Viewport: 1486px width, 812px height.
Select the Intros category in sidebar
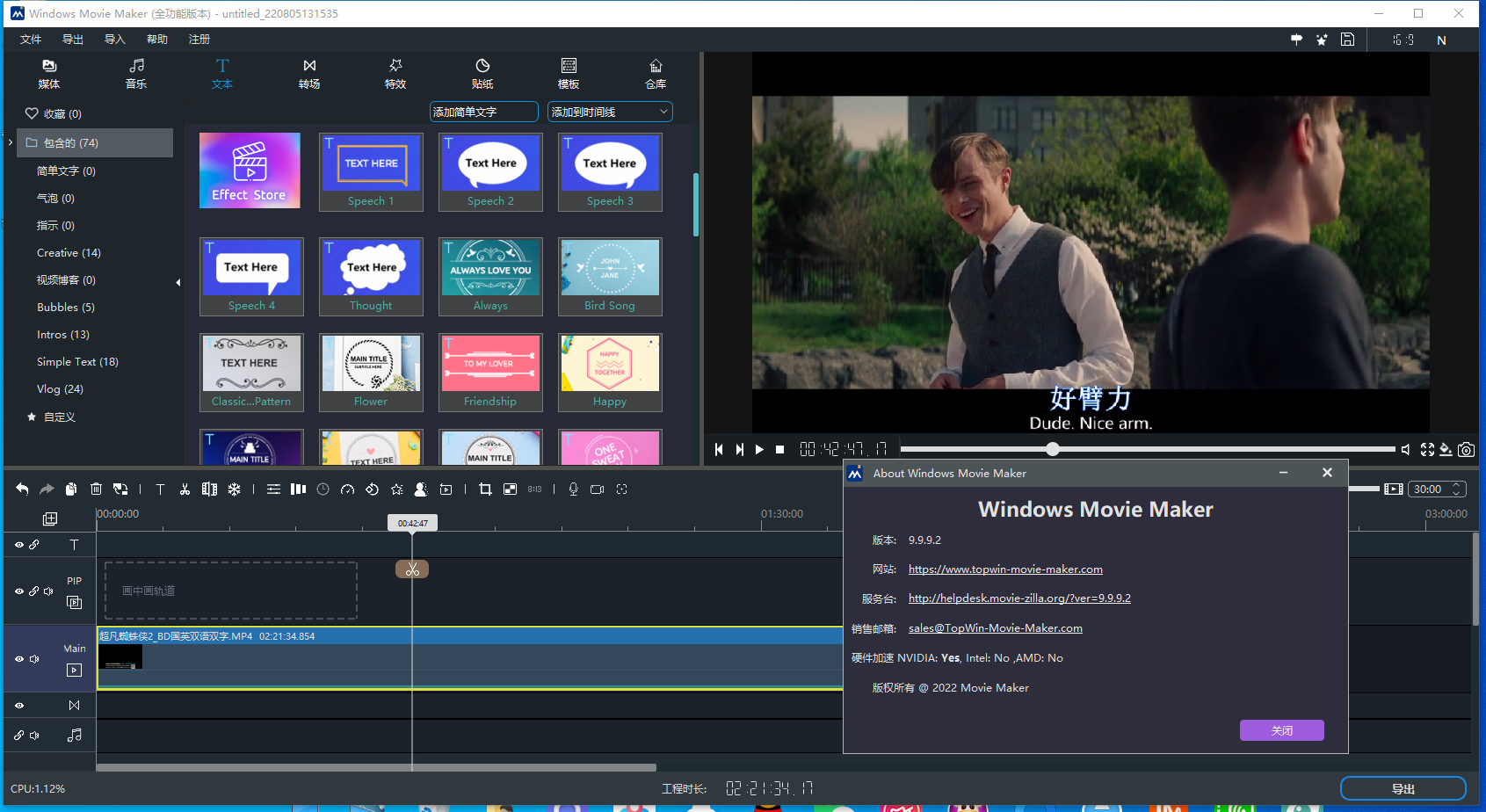[x=62, y=334]
